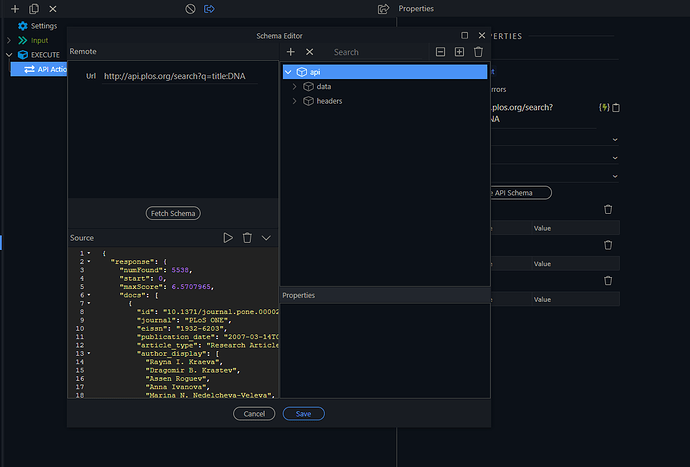The image size is (690, 467).
Task: Click the blue output export icon
Action: (209, 9)
